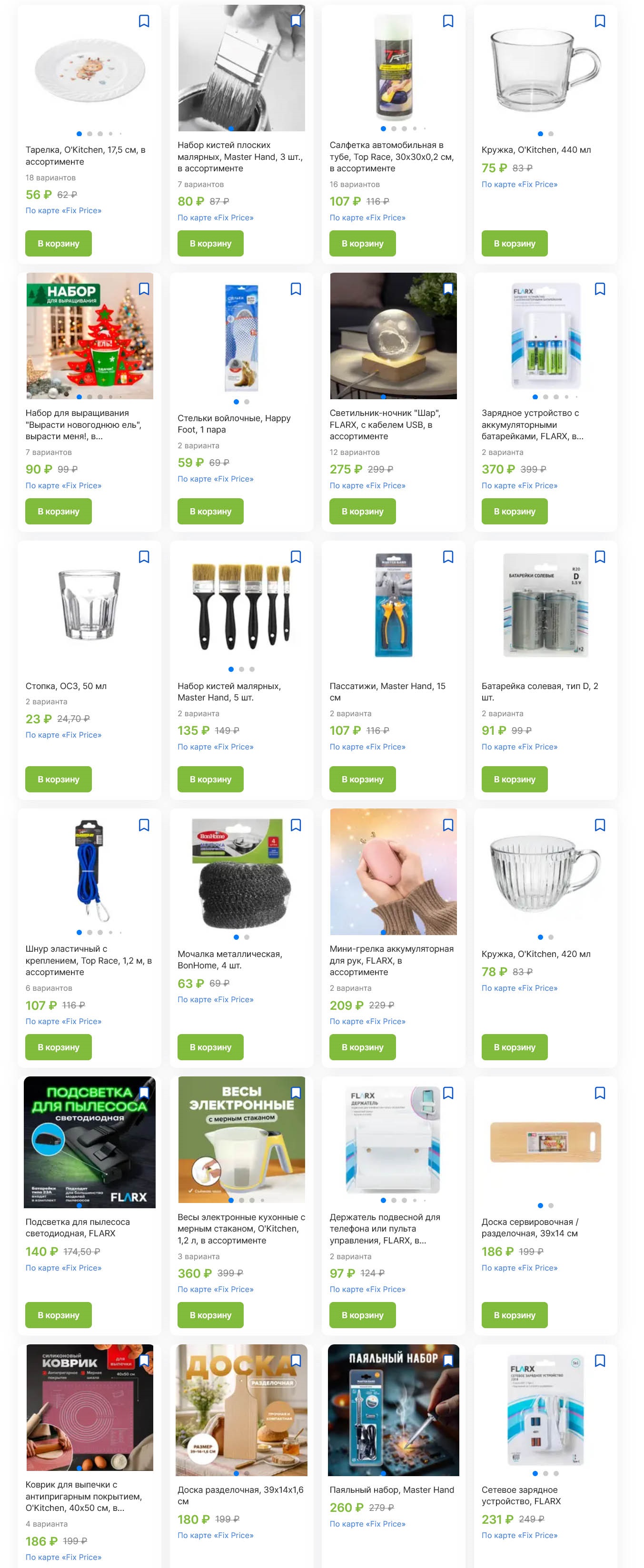Select second image dot of the Тарелка carousel
644x1568 pixels.
89,134
